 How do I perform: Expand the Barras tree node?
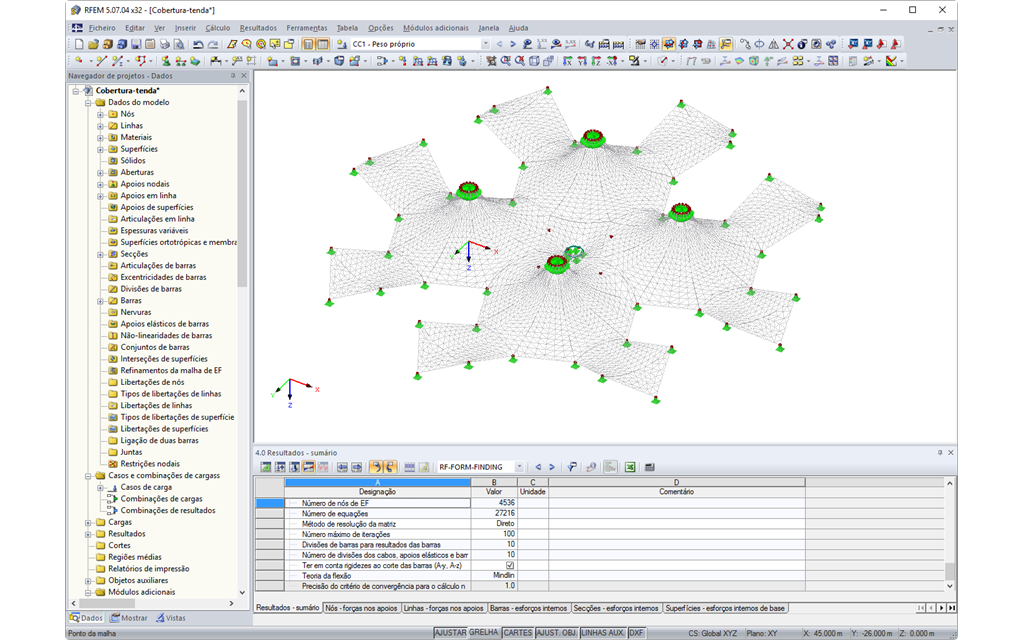pyautogui.click(x=101, y=301)
